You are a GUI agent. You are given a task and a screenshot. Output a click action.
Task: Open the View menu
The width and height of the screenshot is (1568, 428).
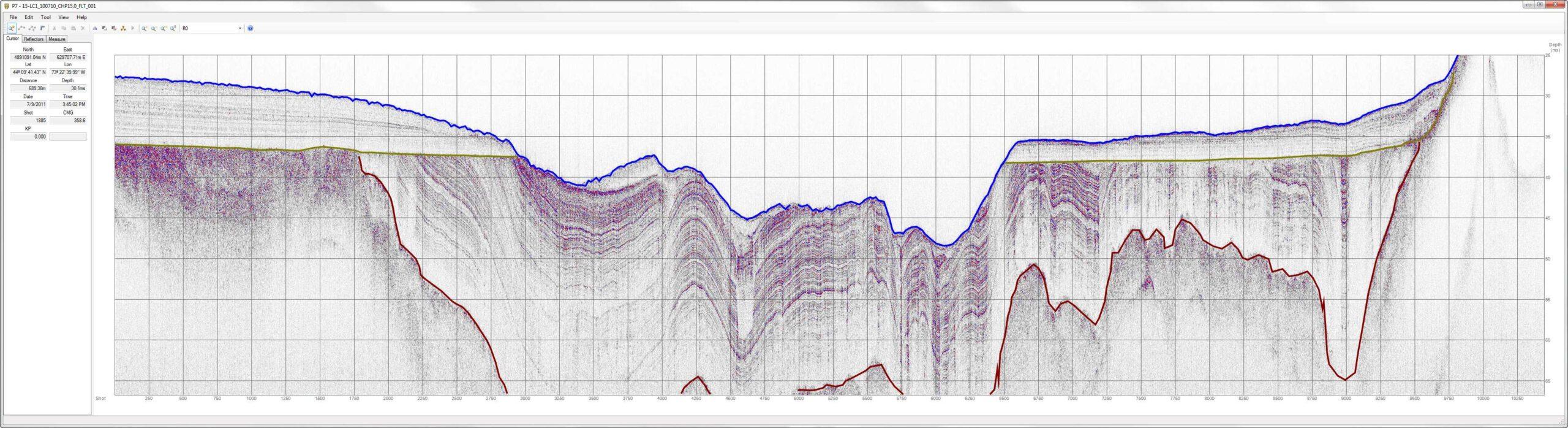pyautogui.click(x=64, y=17)
